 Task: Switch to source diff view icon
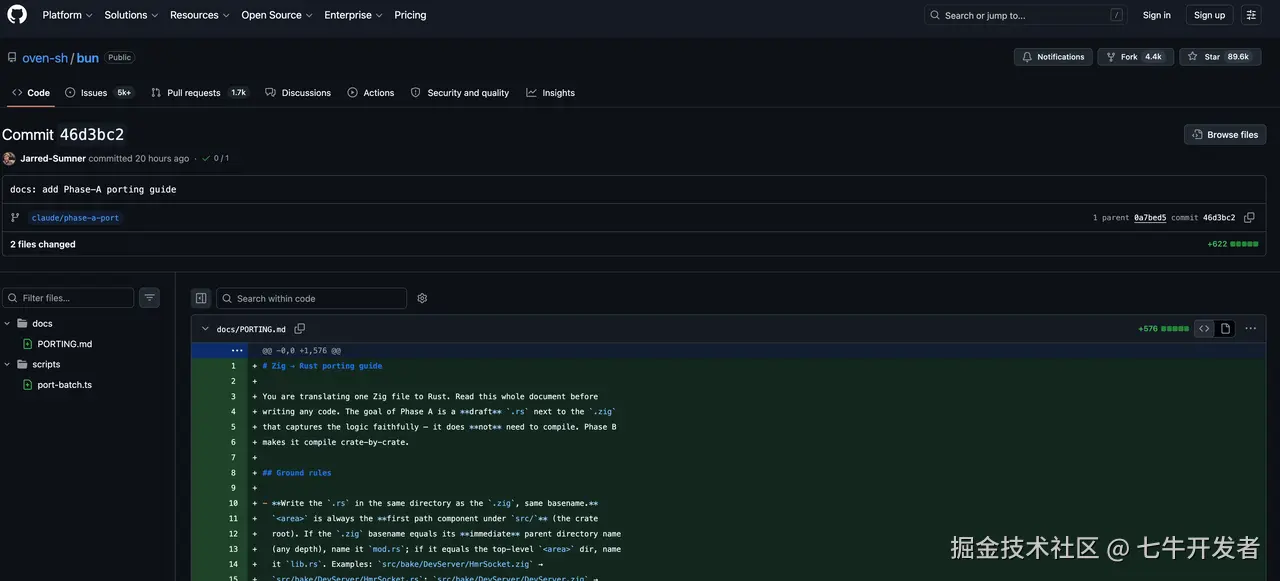[1204, 329]
